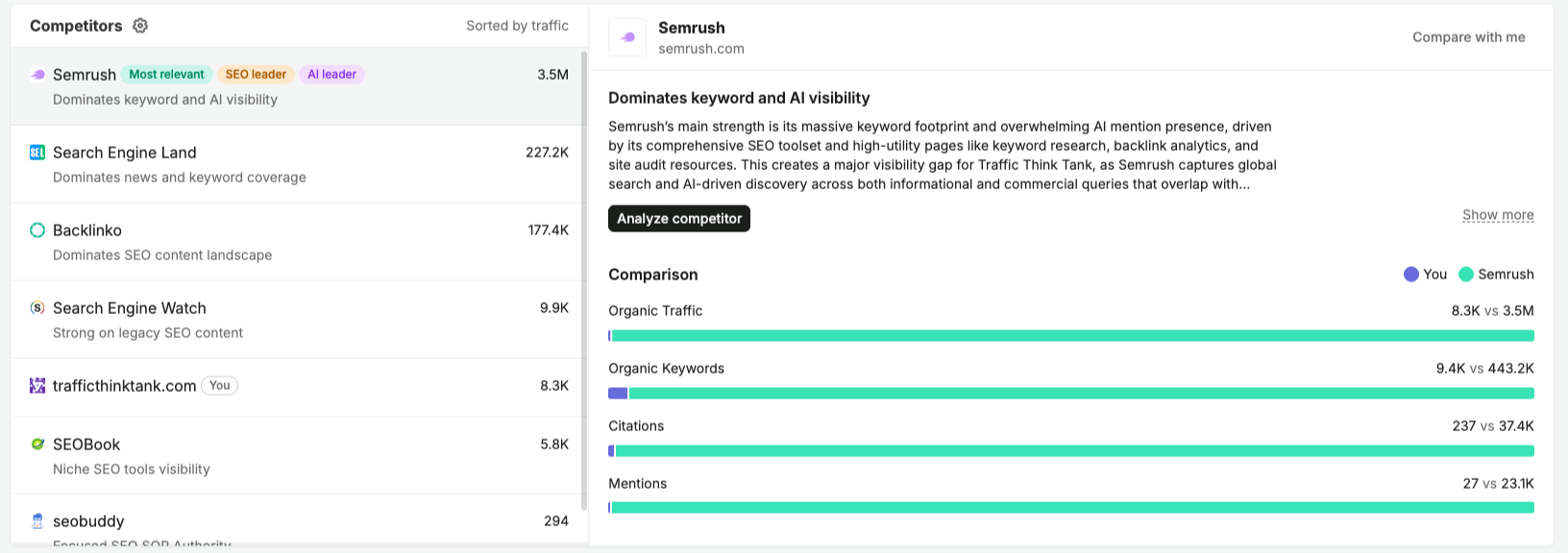Click the 5.8K traffic value for SEOBook
The height and width of the screenshot is (553, 1568).
pos(554,445)
